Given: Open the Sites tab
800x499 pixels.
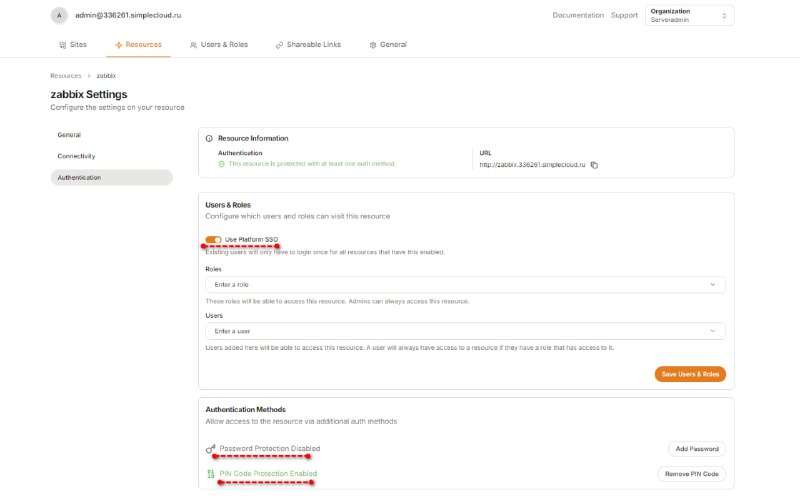Looking at the screenshot, I should 73,45.
